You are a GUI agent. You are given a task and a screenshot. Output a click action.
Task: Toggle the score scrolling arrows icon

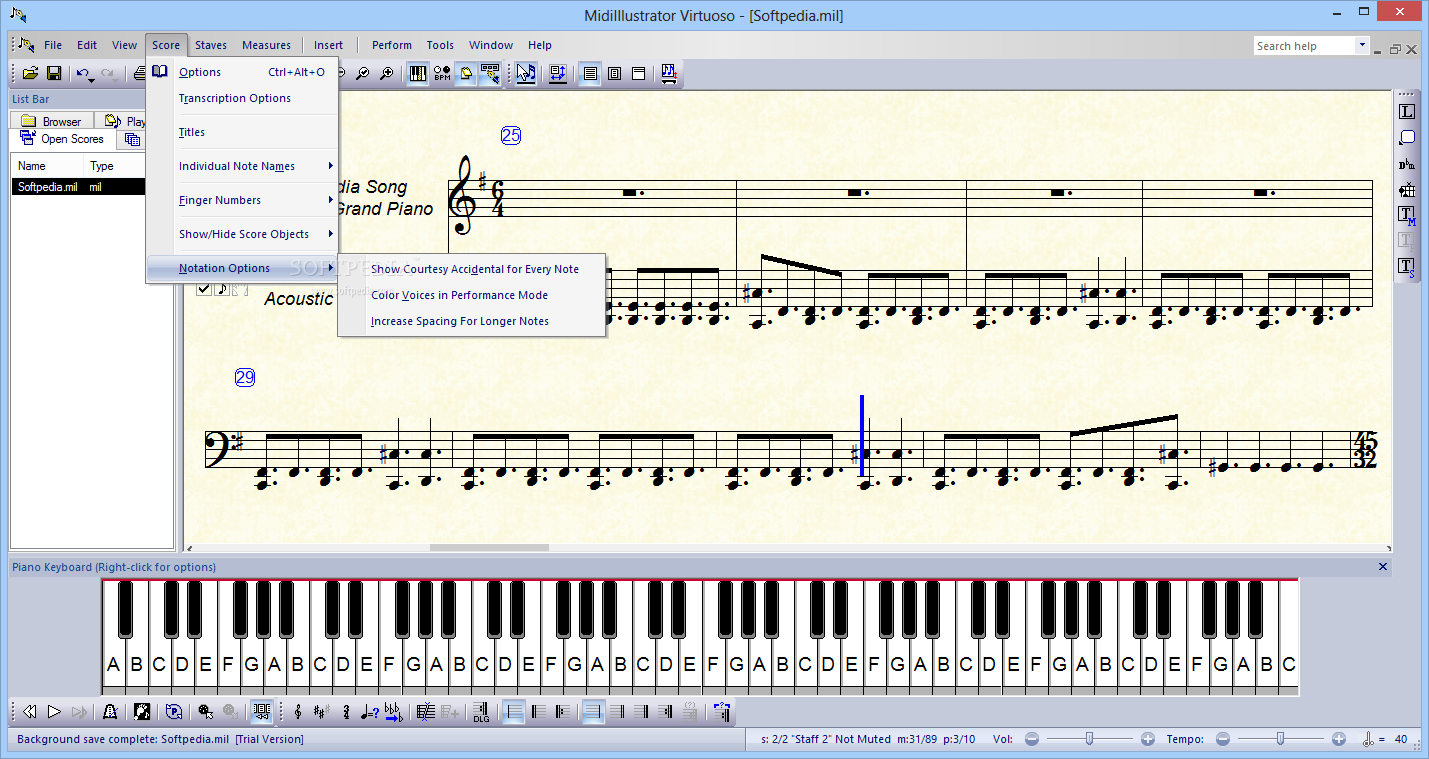click(262, 712)
